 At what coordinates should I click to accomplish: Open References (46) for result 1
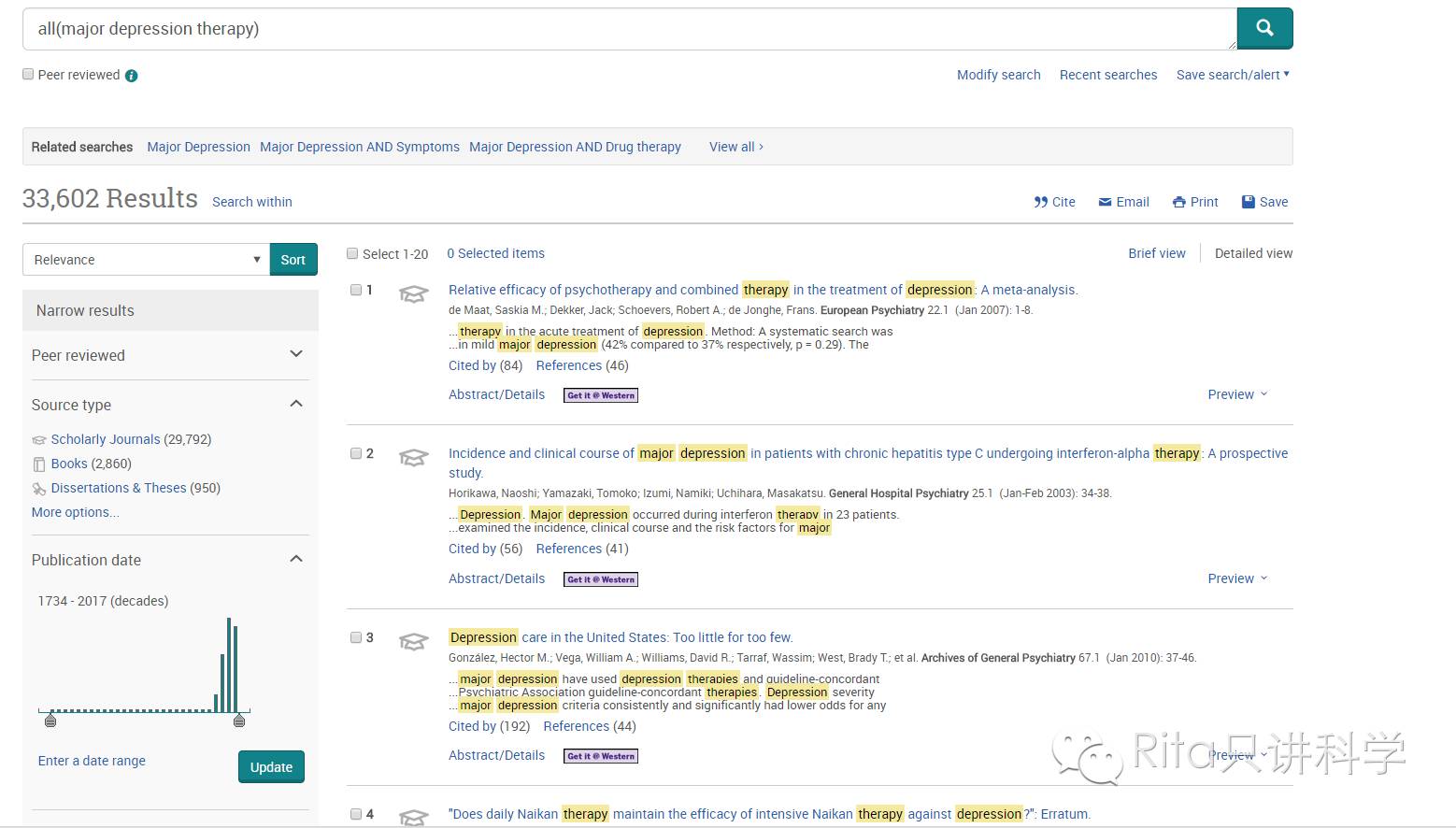pyautogui.click(x=582, y=365)
